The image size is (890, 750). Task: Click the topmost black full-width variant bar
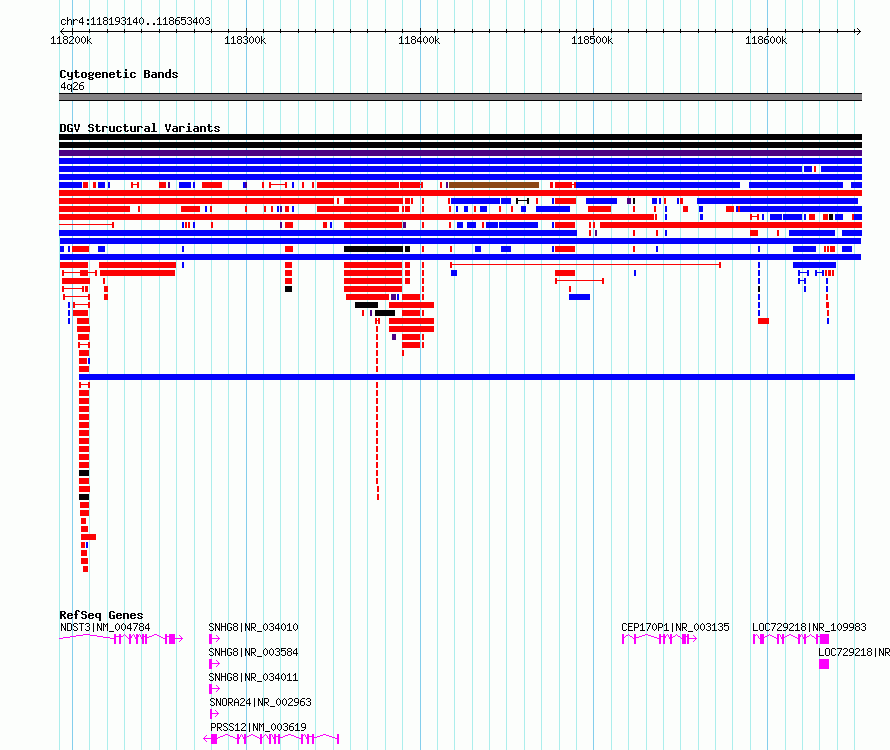point(460,137)
